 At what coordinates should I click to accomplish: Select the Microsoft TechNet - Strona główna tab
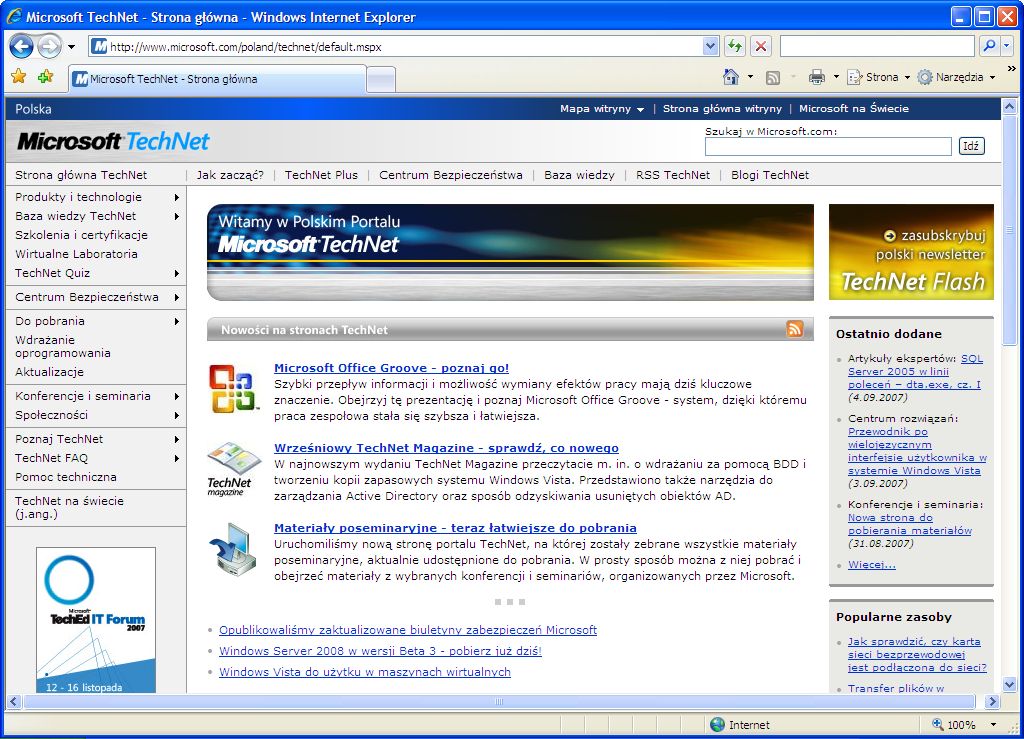(x=217, y=79)
